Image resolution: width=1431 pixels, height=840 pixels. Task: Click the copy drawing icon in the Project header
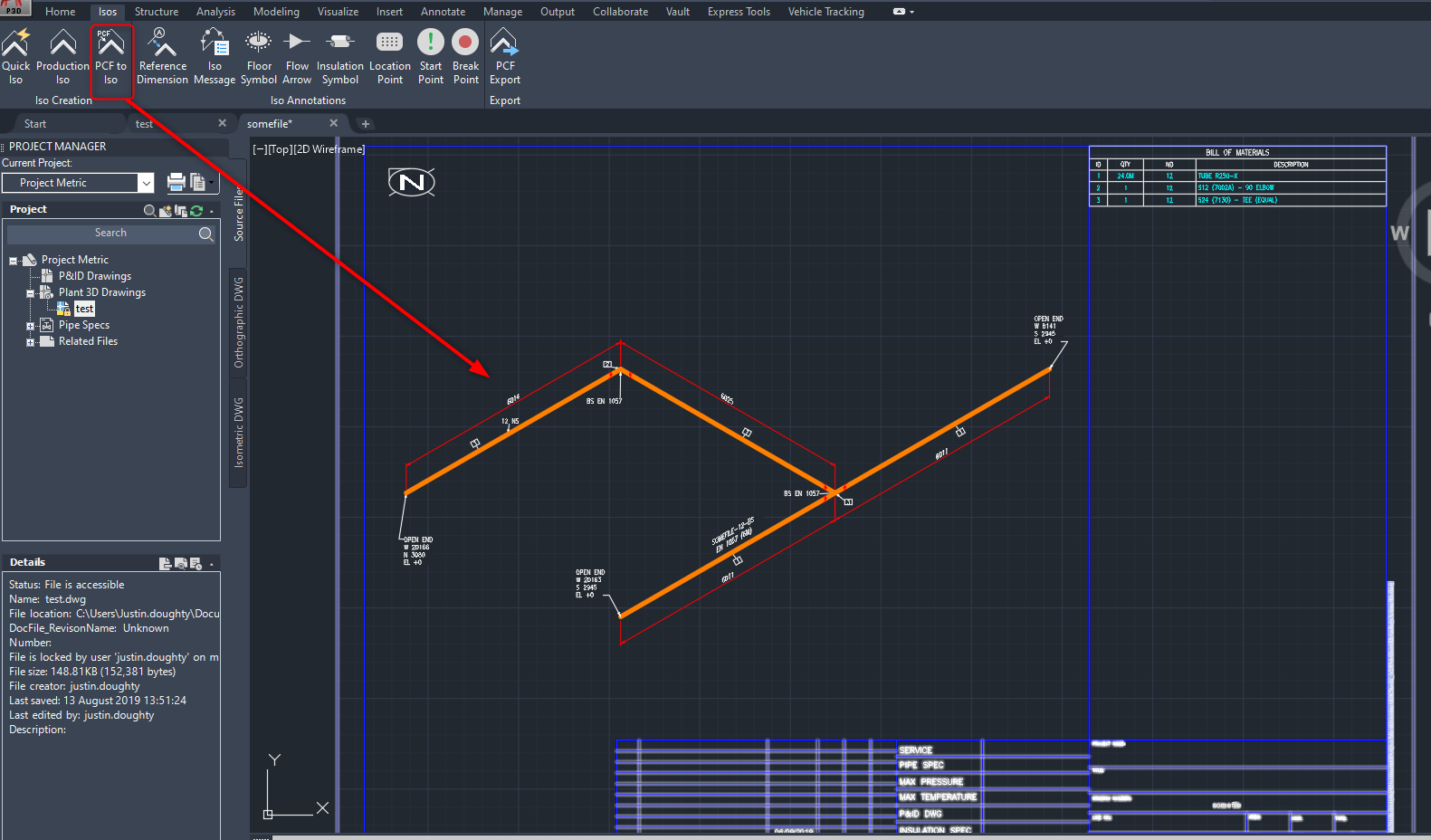[x=181, y=210]
